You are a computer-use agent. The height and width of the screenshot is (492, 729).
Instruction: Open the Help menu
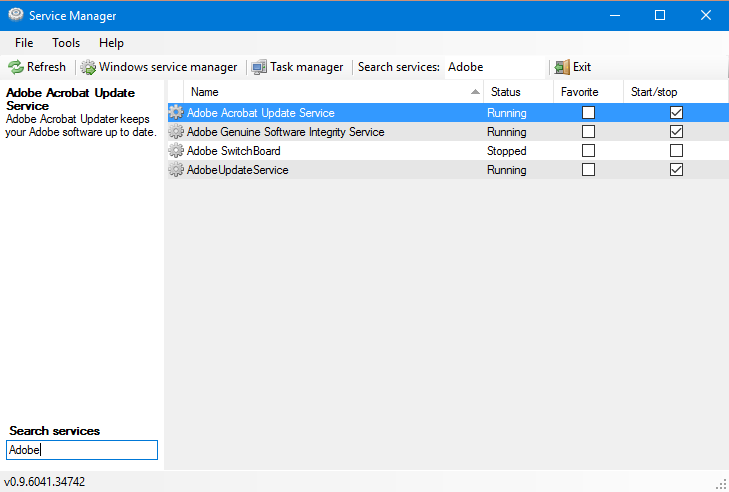pos(112,43)
